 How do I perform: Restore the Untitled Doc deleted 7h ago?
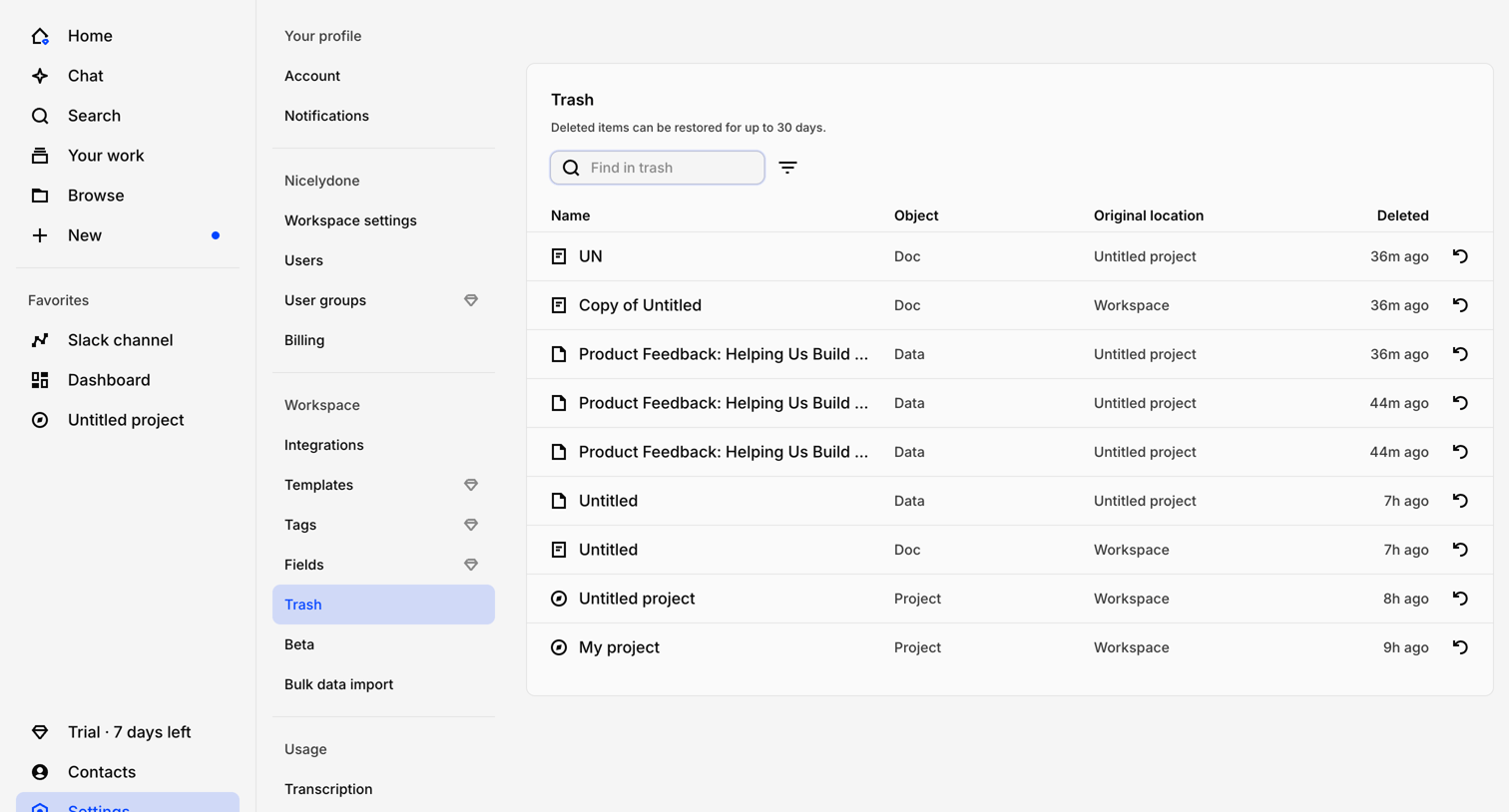[1460, 550]
